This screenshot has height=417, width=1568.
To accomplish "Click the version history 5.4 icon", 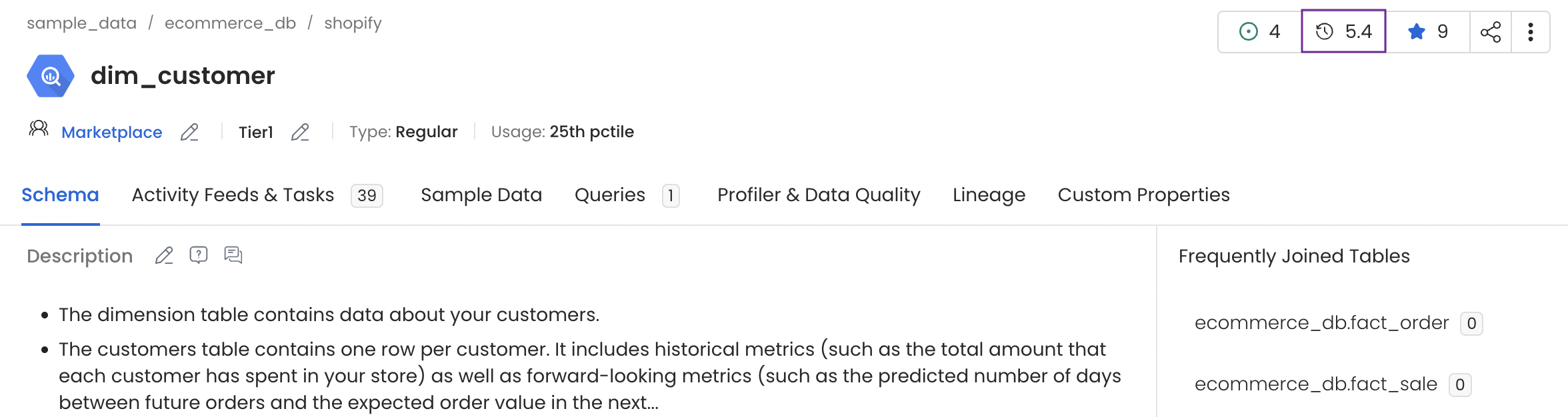I will coord(1325,31).
